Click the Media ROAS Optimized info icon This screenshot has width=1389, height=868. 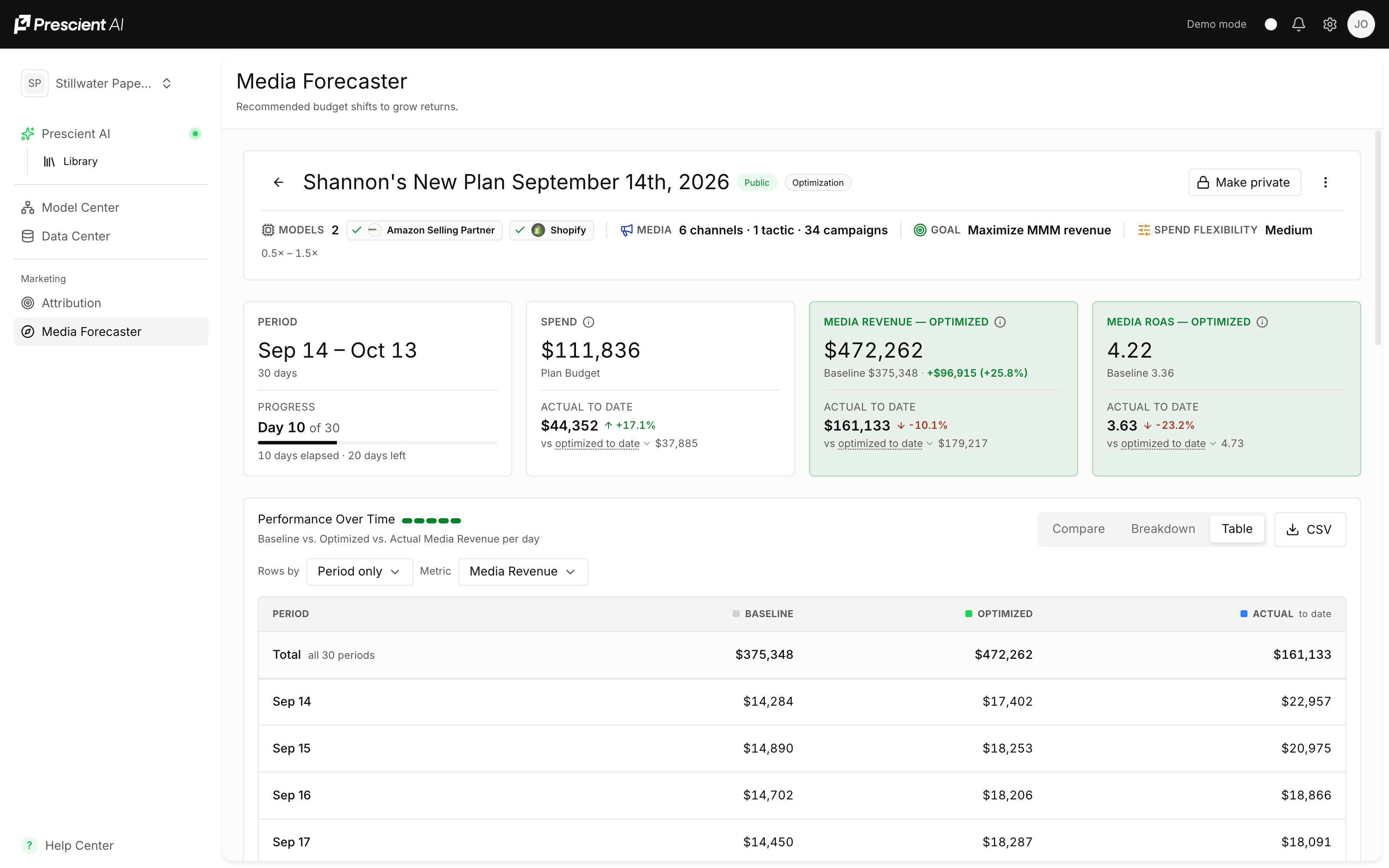(x=1262, y=322)
